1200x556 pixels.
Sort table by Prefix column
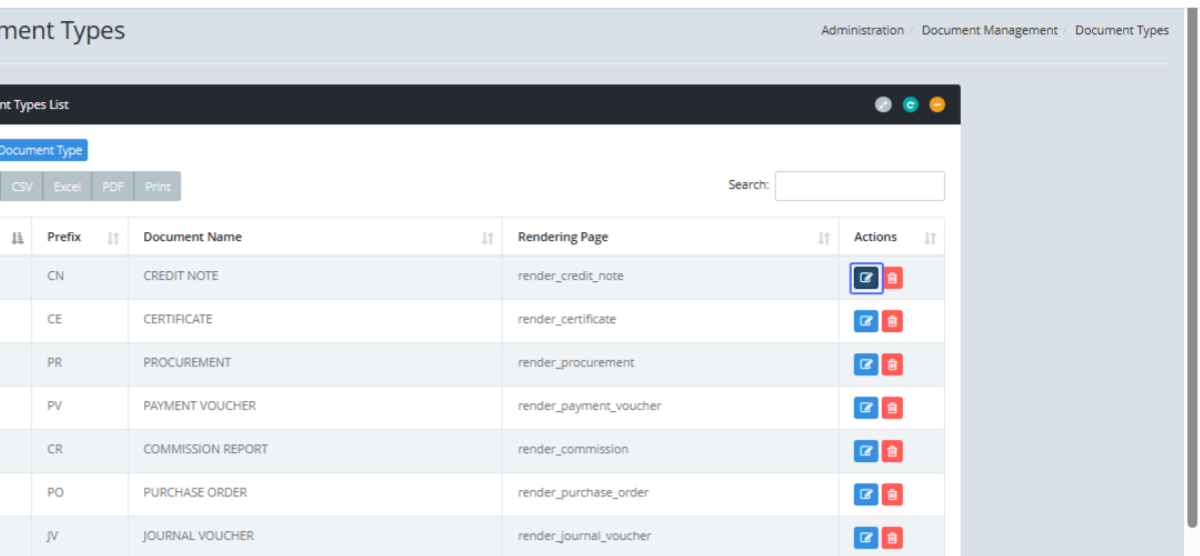point(80,237)
